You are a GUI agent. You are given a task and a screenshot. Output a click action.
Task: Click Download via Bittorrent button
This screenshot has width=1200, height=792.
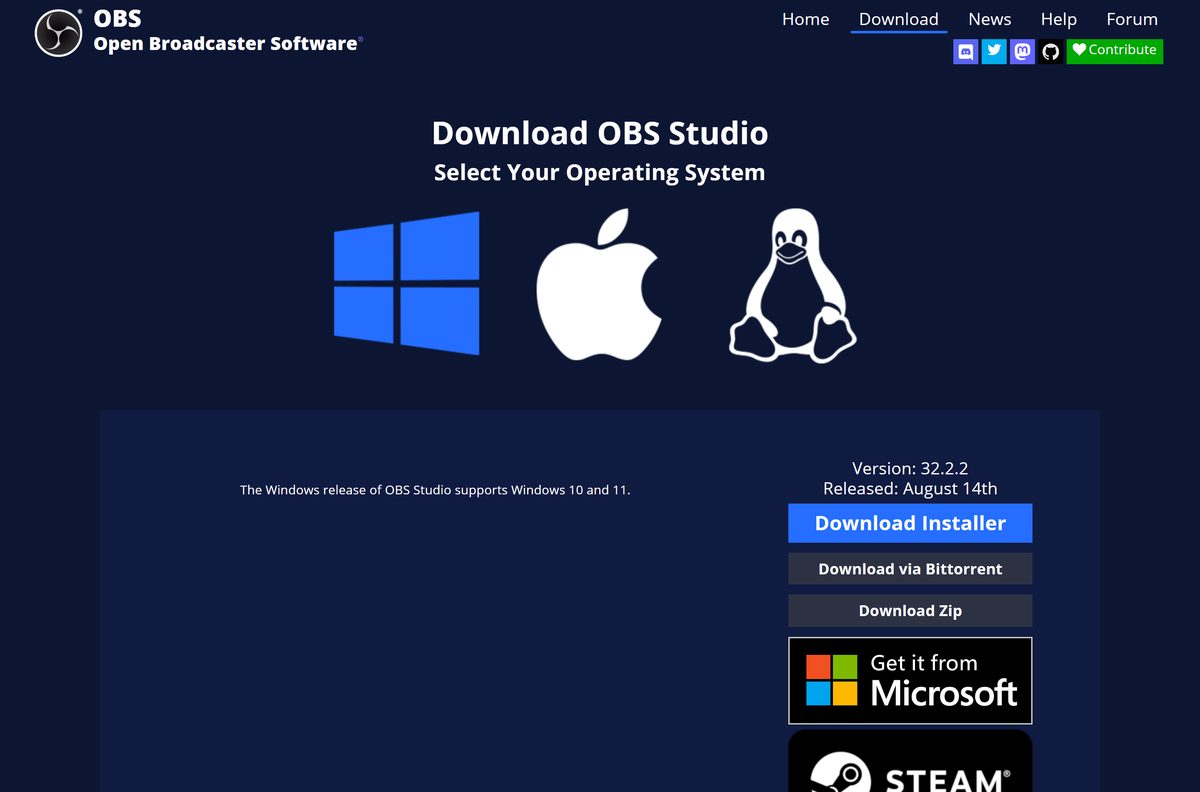[910, 569]
